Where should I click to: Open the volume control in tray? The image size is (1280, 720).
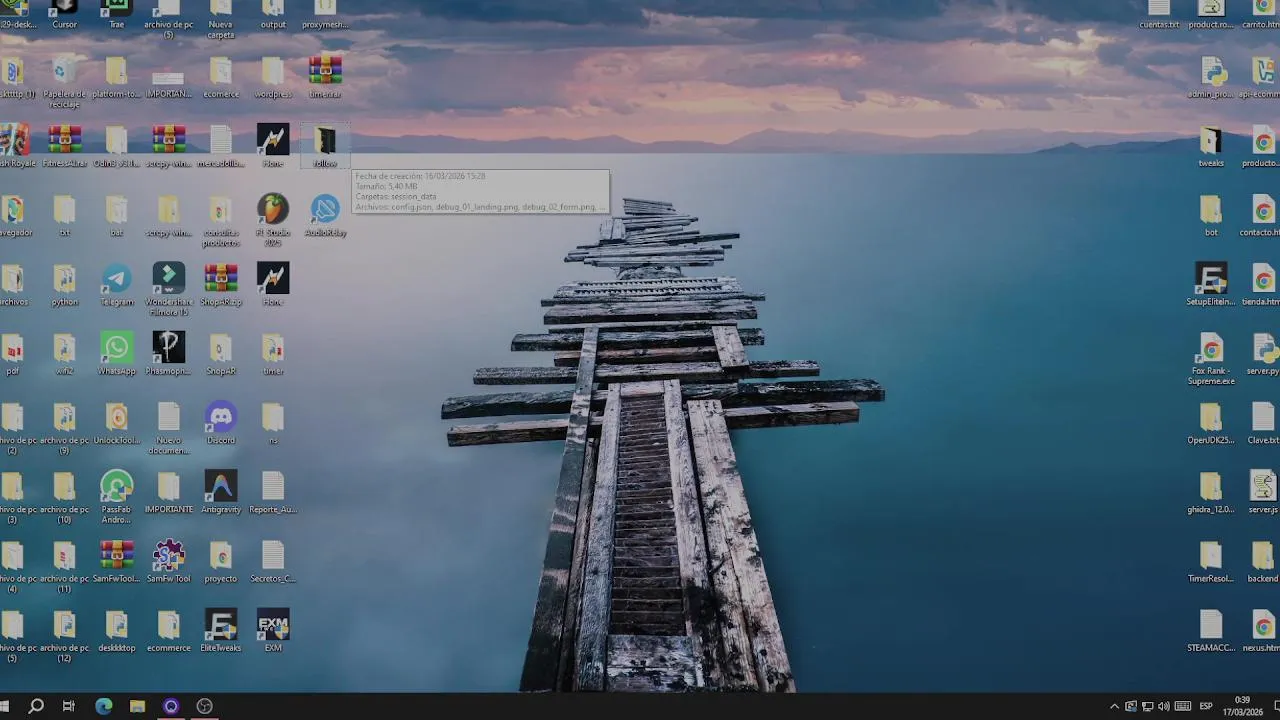[x=1163, y=707]
